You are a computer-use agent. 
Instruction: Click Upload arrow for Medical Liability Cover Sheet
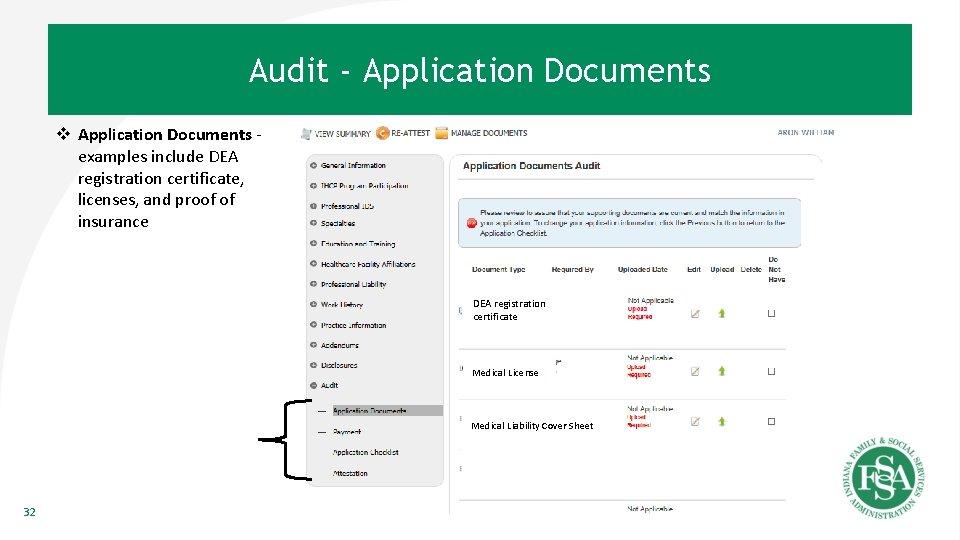[722, 421]
